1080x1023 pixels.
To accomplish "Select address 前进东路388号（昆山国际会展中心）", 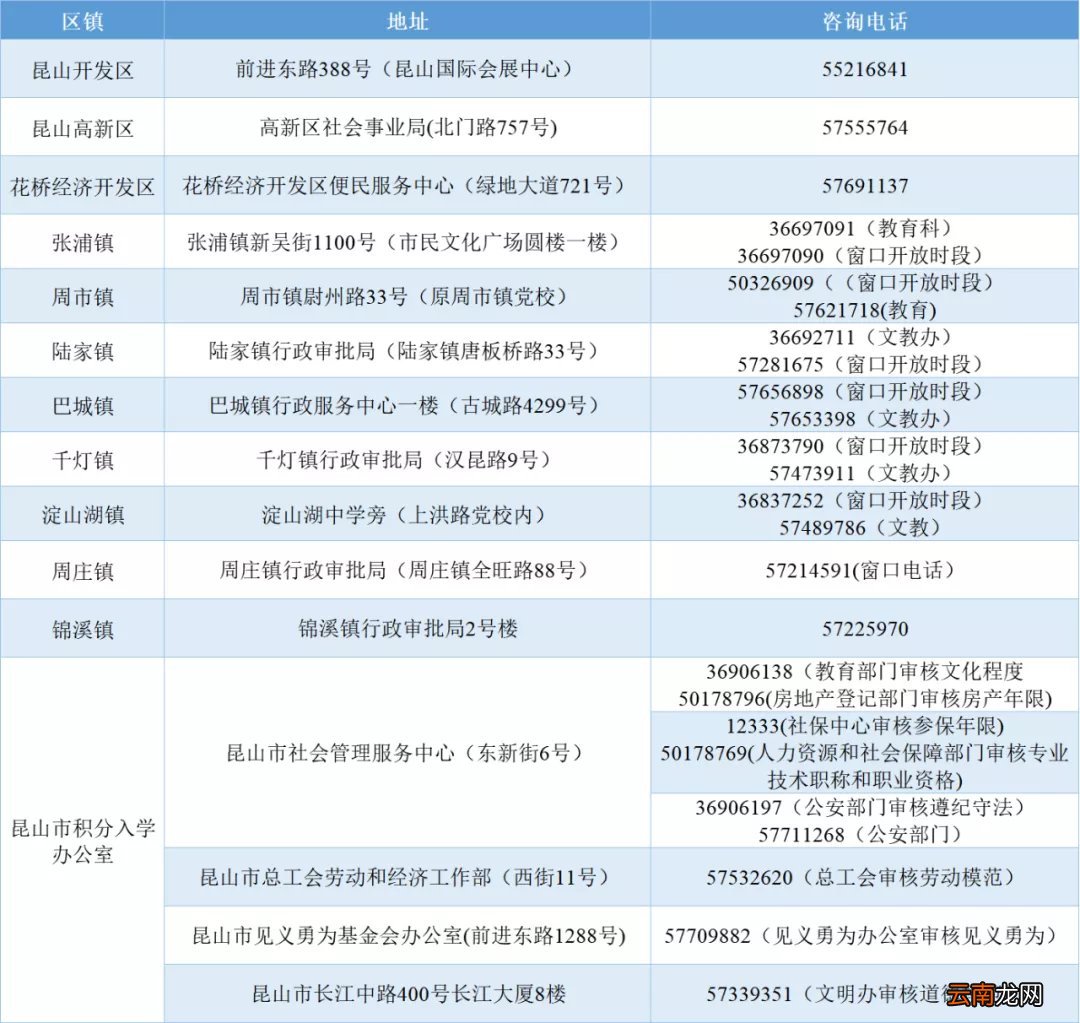I will pyautogui.click(x=407, y=69).
